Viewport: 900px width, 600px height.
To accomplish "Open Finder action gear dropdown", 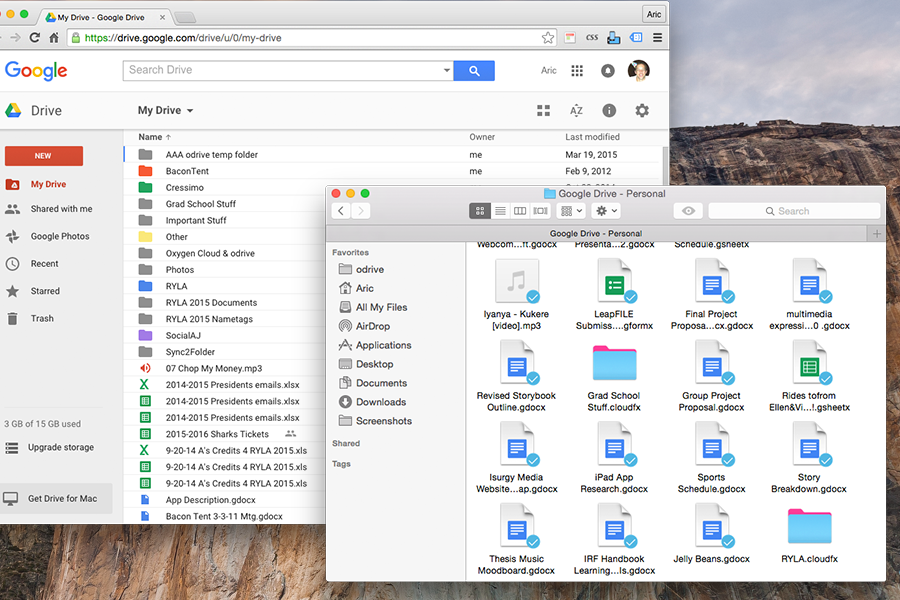I will point(606,211).
